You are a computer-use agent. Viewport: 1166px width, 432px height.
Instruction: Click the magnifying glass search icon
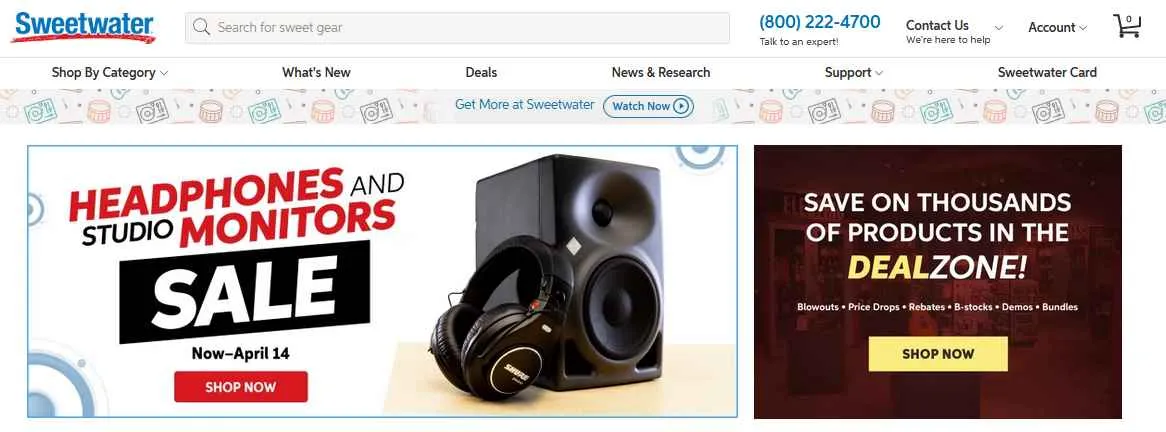click(x=201, y=28)
